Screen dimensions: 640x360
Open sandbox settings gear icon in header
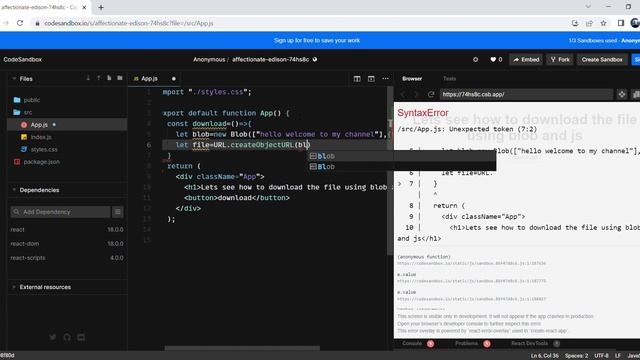(476, 60)
